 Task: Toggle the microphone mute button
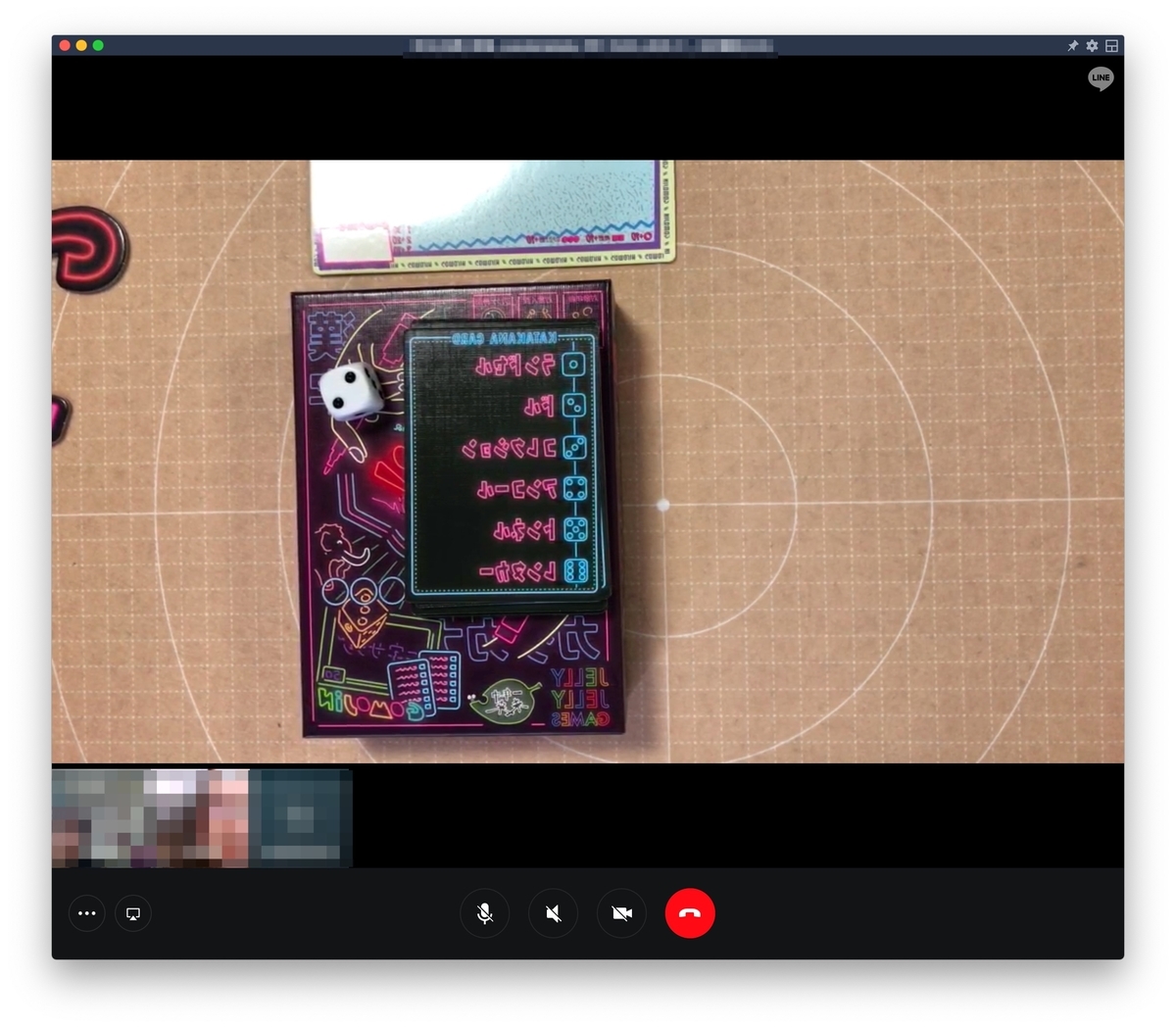point(484,913)
